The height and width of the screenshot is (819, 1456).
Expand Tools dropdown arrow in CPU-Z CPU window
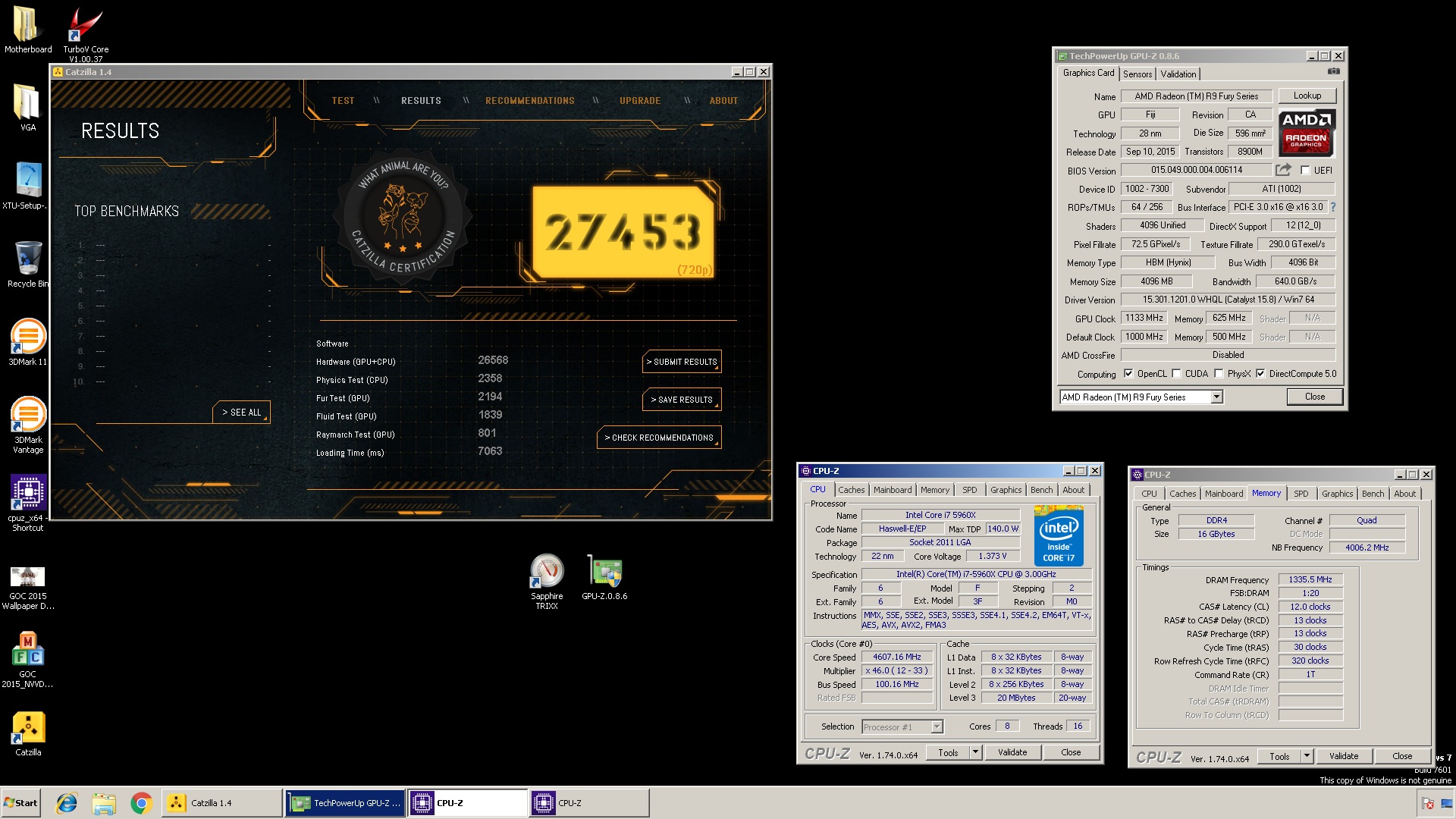(976, 752)
